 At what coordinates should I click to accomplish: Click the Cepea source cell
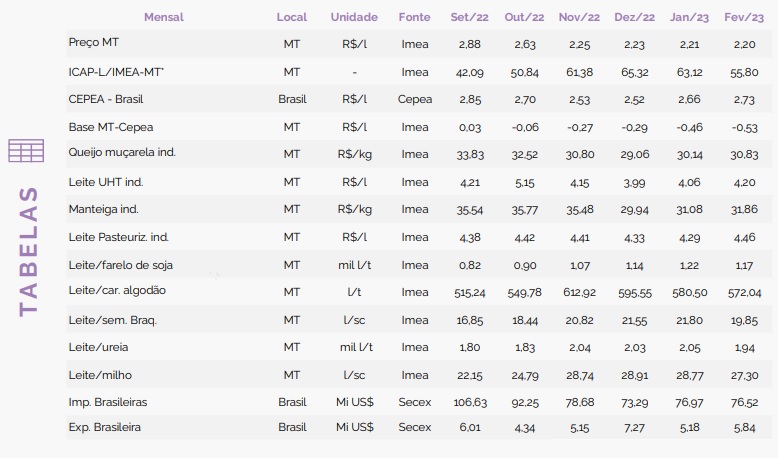tap(415, 99)
